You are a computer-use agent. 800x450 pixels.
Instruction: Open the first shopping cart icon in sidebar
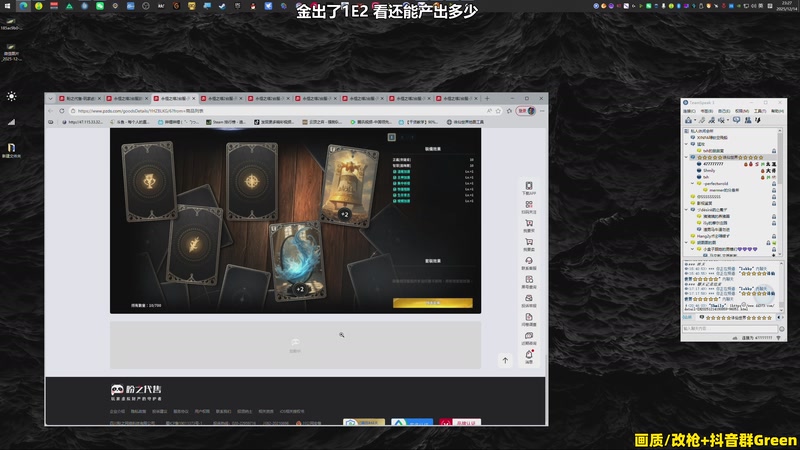pos(529,223)
